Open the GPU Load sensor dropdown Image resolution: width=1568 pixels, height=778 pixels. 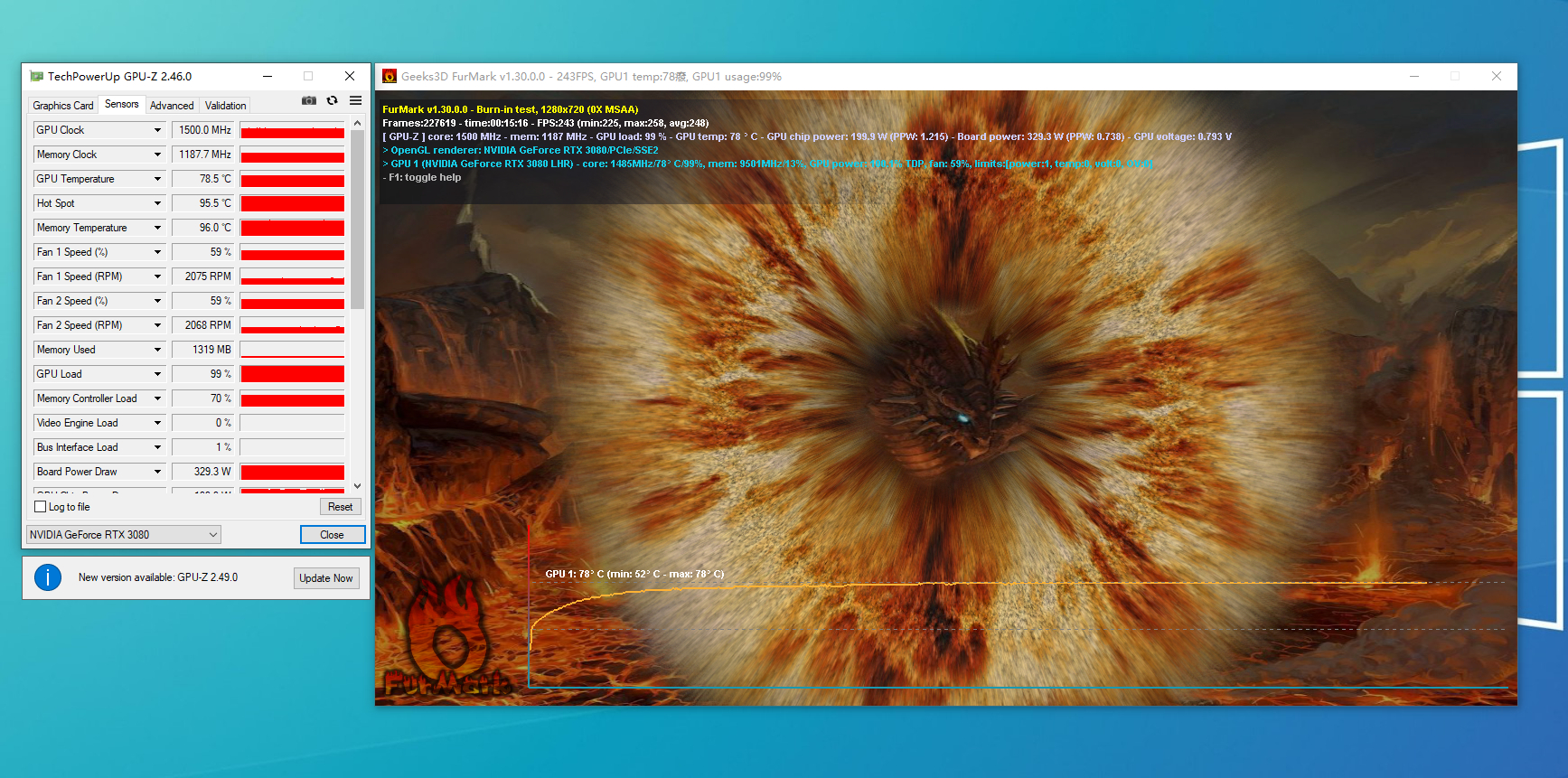(157, 374)
